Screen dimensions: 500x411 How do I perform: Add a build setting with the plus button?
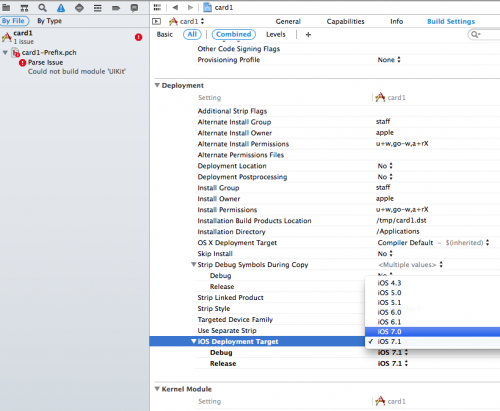click(308, 34)
